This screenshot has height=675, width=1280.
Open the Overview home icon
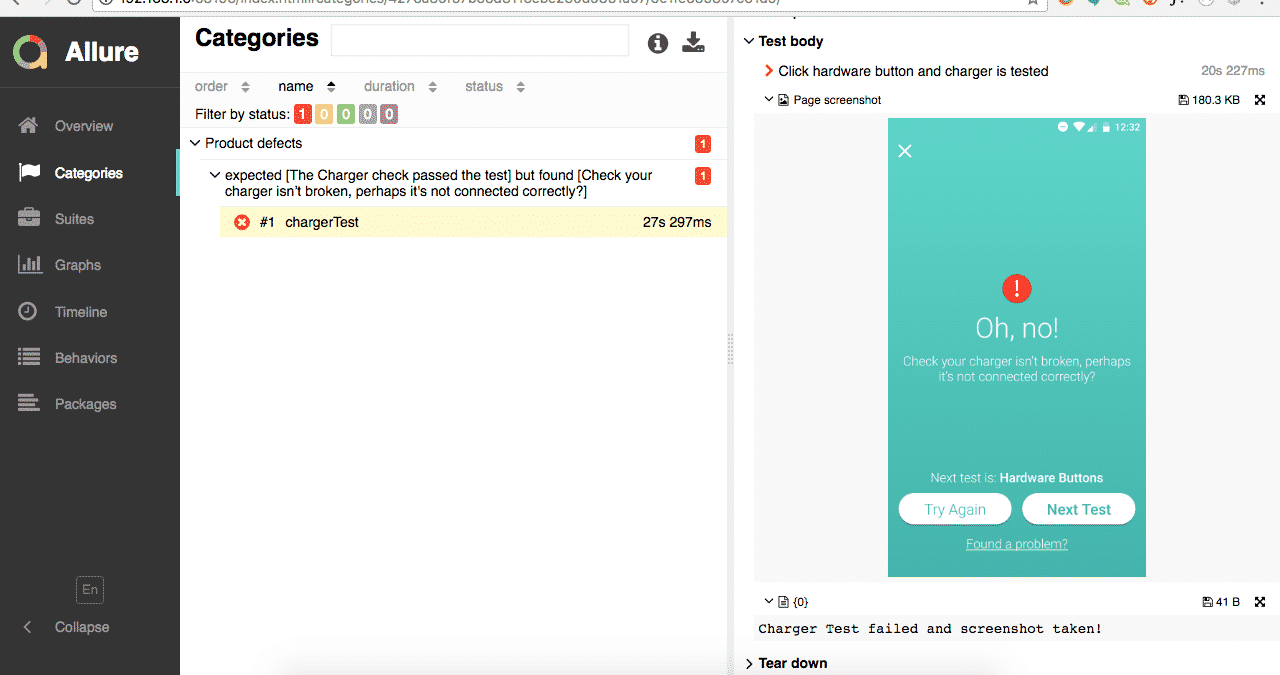(x=29, y=126)
